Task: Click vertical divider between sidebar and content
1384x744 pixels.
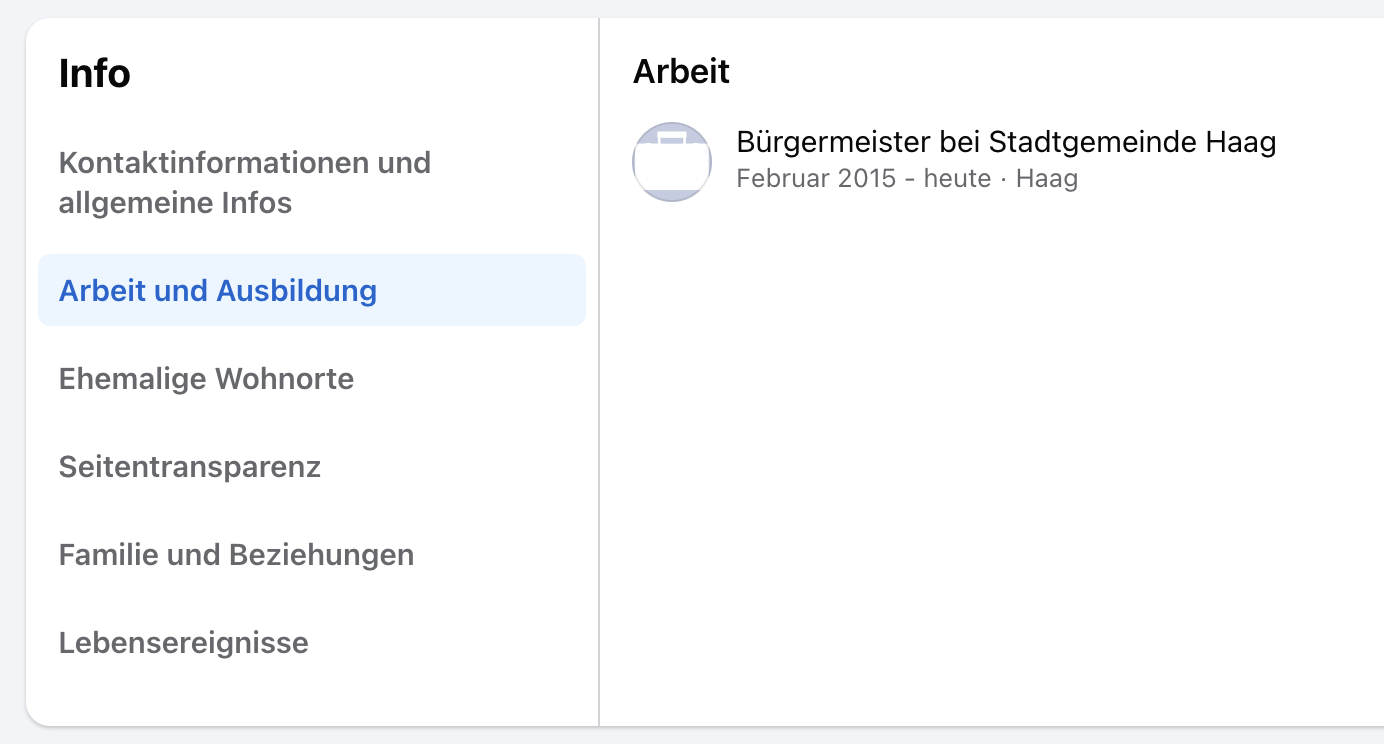Action: click(x=599, y=400)
